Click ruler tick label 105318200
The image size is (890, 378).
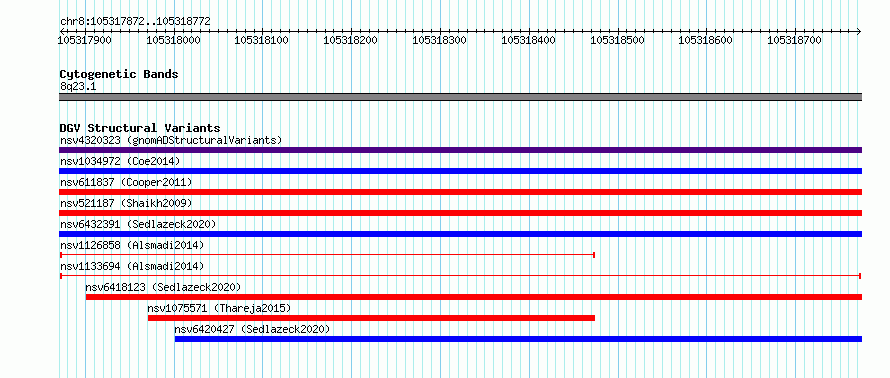pos(351,40)
